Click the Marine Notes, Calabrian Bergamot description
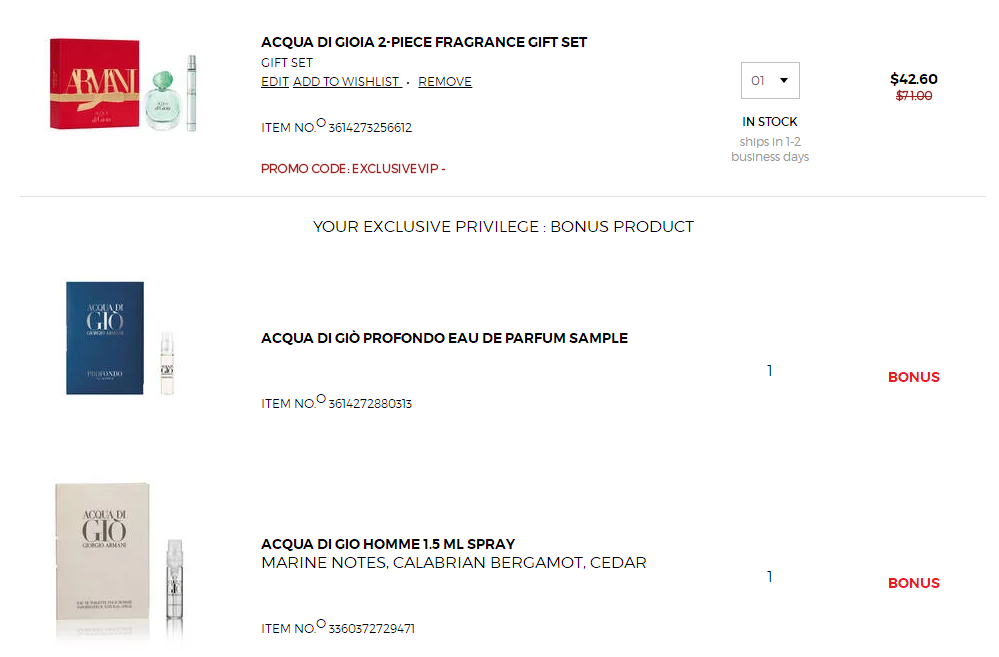This screenshot has height=657, width=999. point(454,563)
